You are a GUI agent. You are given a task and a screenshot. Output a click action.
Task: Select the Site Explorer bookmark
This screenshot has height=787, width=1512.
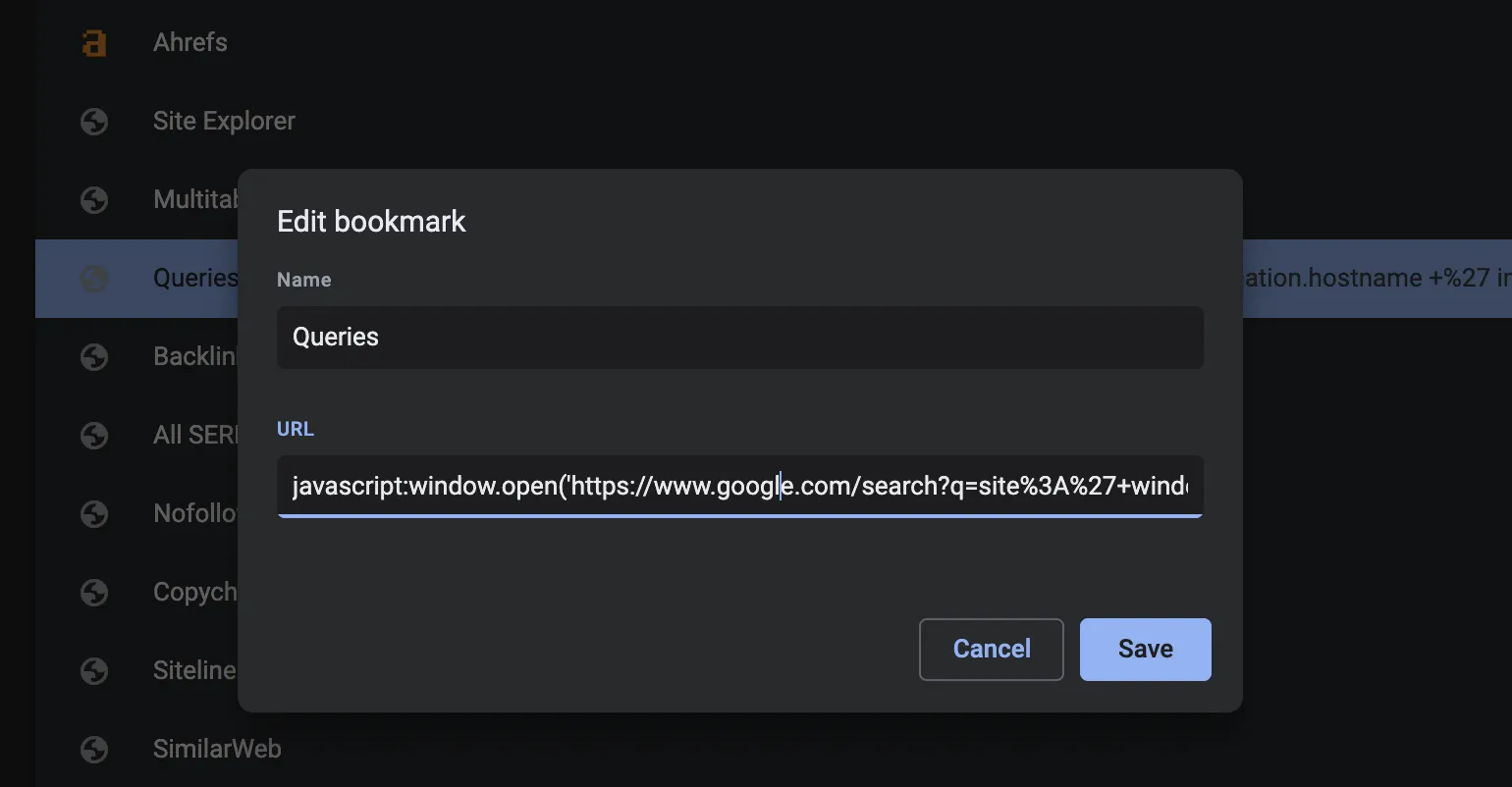click(x=224, y=122)
